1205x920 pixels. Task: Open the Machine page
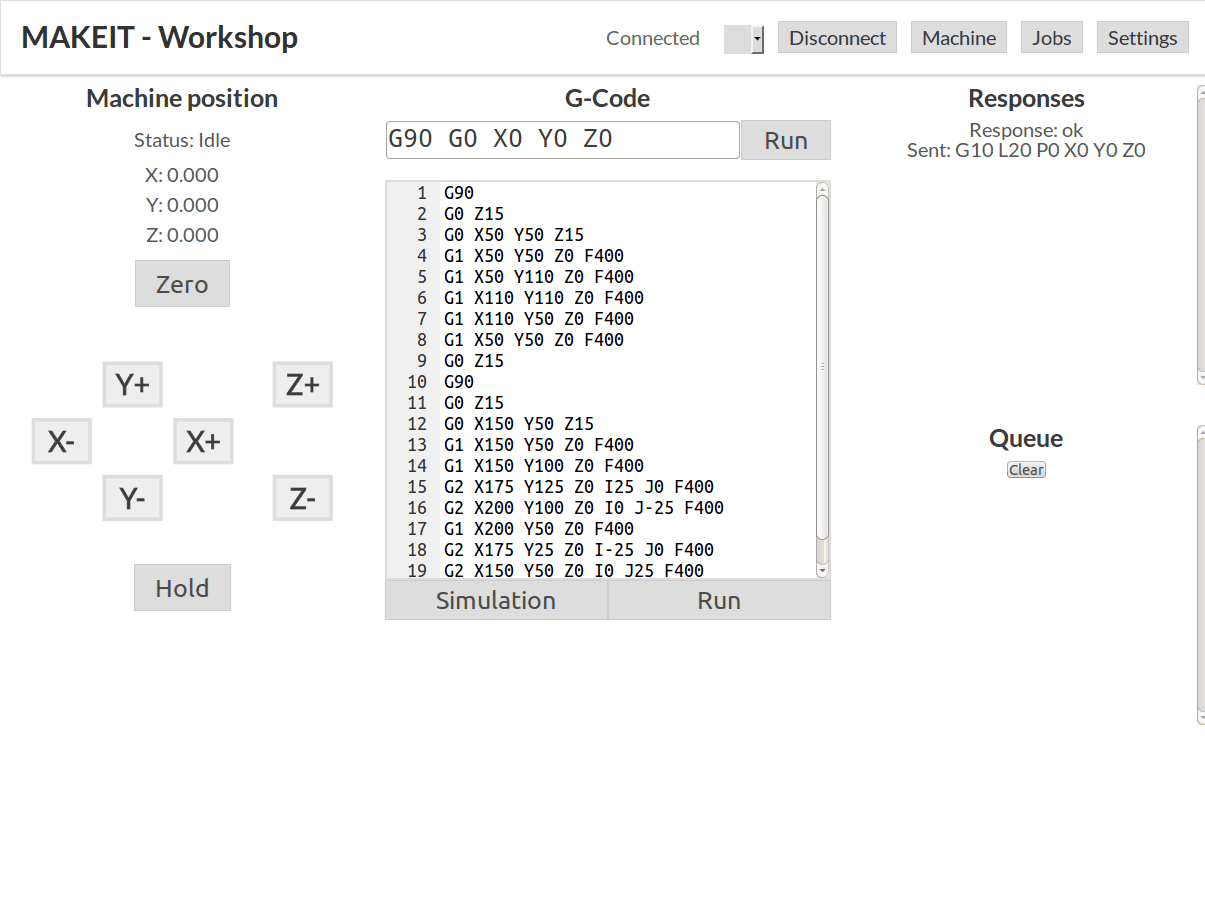click(958, 37)
